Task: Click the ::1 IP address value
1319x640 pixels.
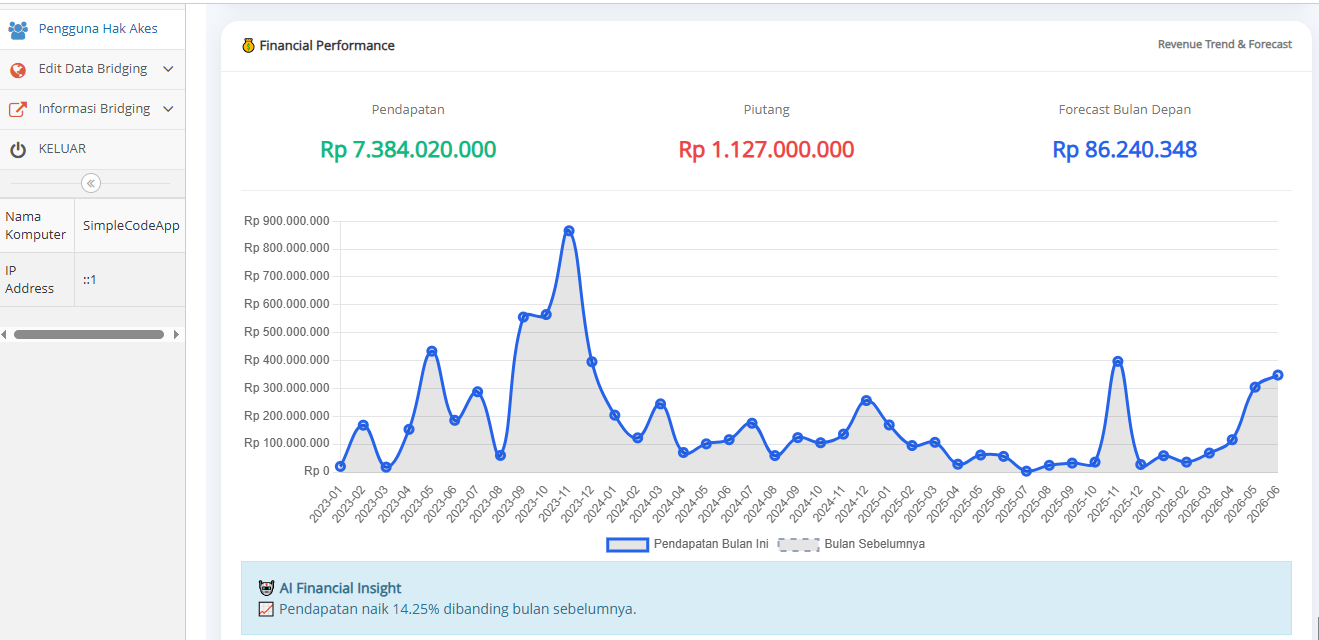Action: pos(89,280)
